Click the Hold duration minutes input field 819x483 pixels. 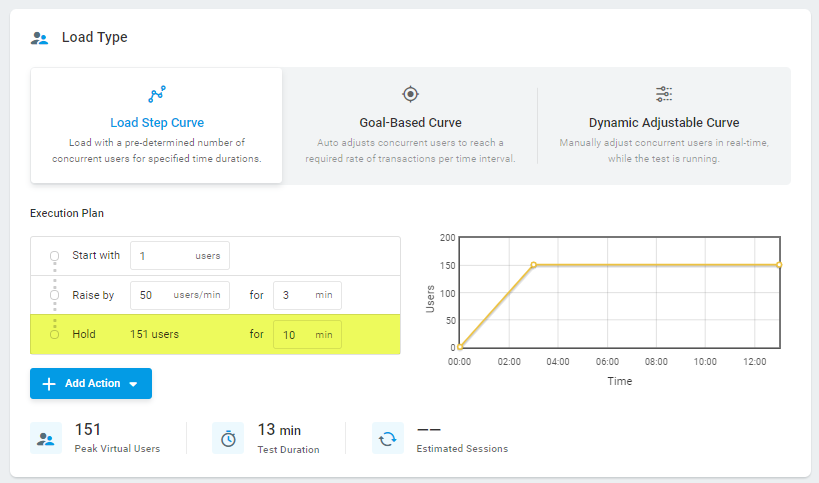coord(307,335)
